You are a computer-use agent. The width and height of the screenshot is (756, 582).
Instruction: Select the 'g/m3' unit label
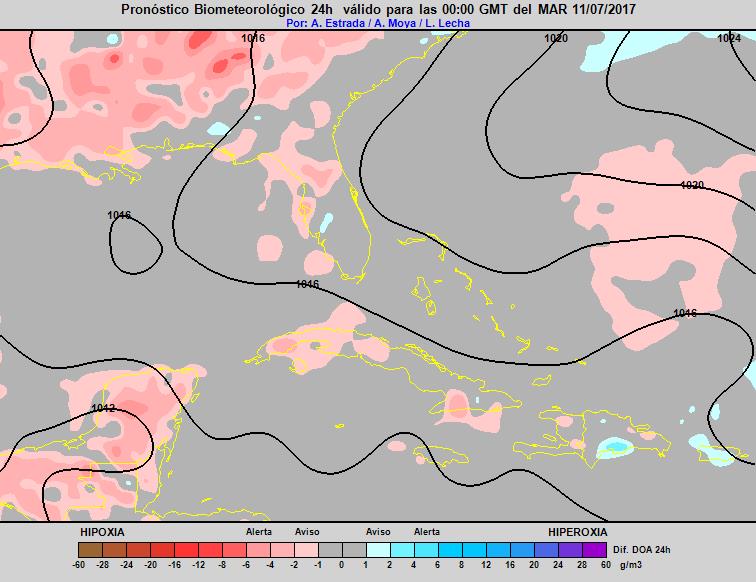click(x=631, y=565)
